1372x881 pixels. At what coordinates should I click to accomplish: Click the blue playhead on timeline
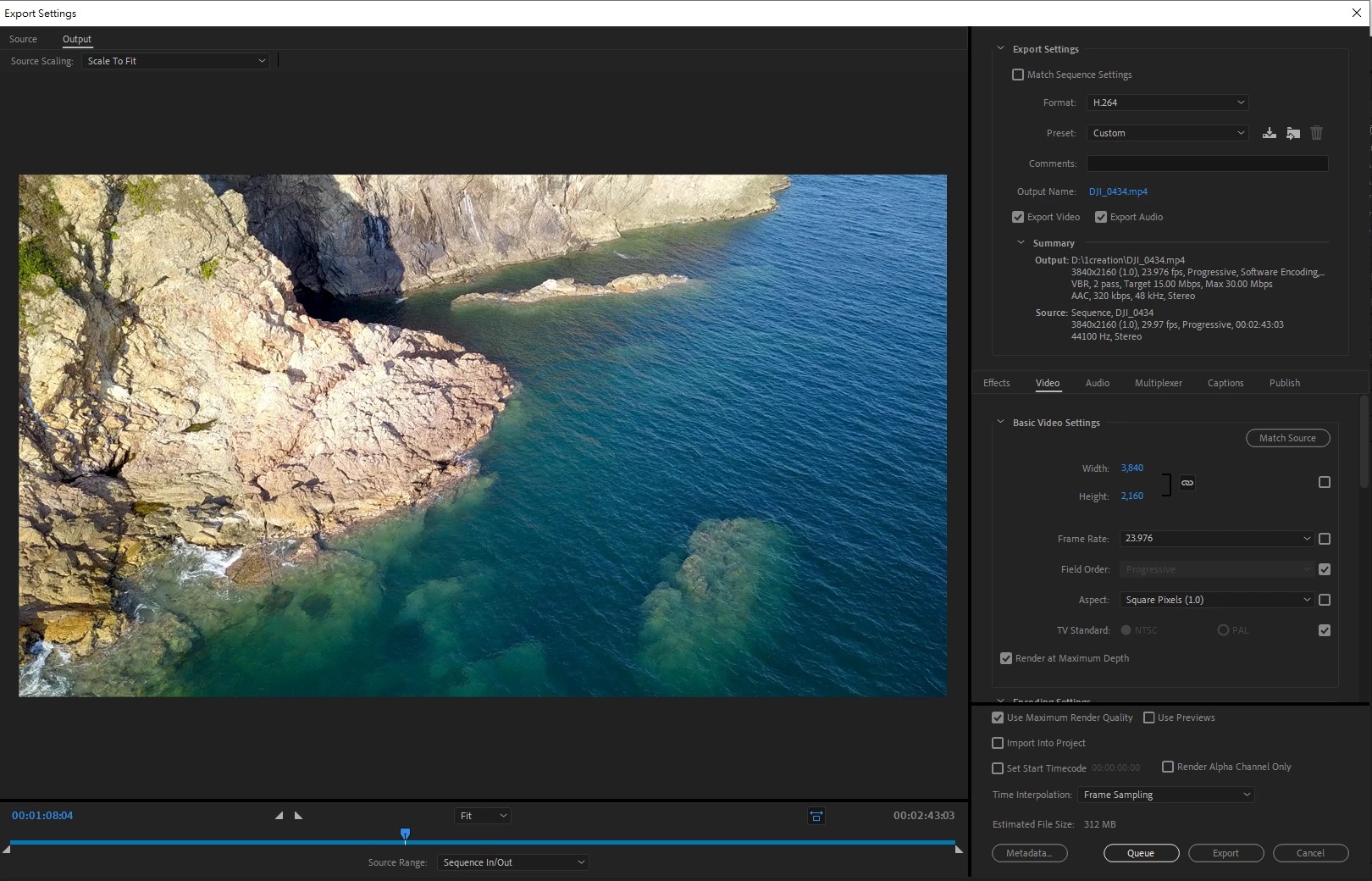[405, 834]
